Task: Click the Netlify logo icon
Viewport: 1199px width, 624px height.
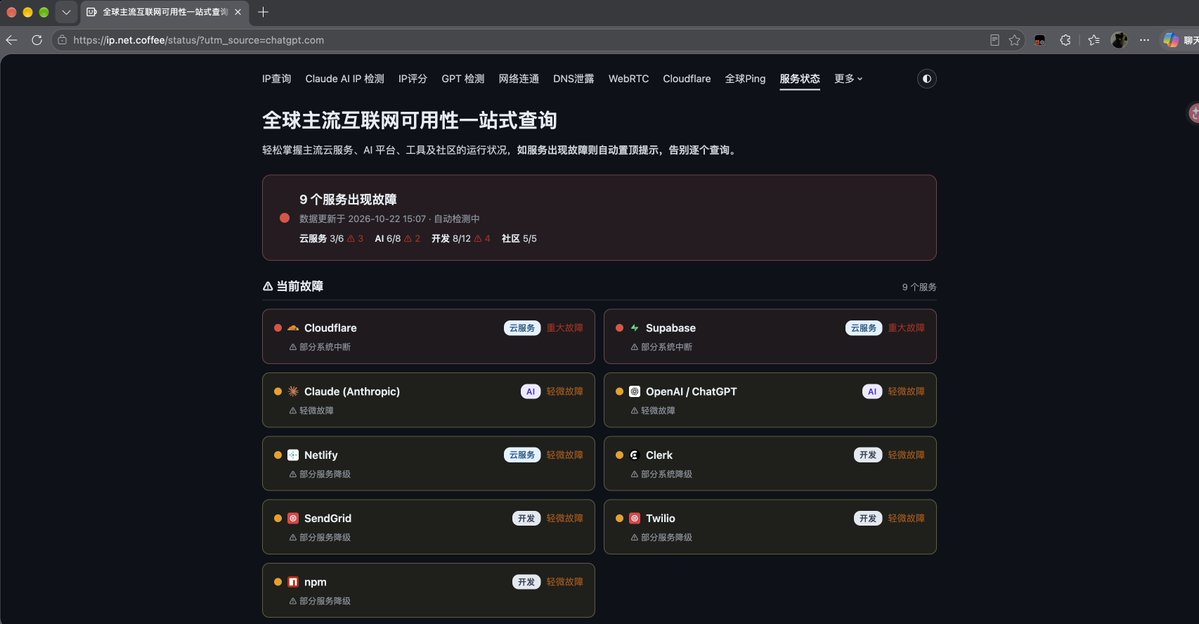Action: pyautogui.click(x=293, y=455)
